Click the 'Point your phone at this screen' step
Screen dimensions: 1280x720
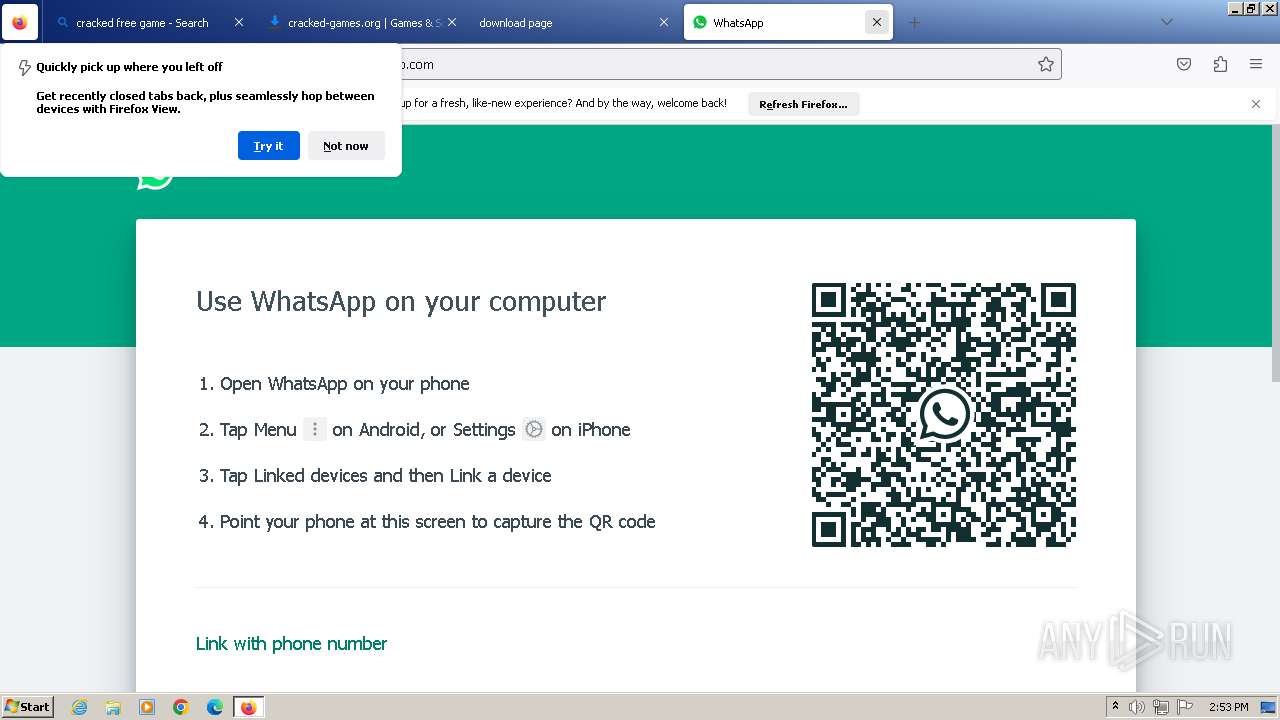[x=438, y=521]
